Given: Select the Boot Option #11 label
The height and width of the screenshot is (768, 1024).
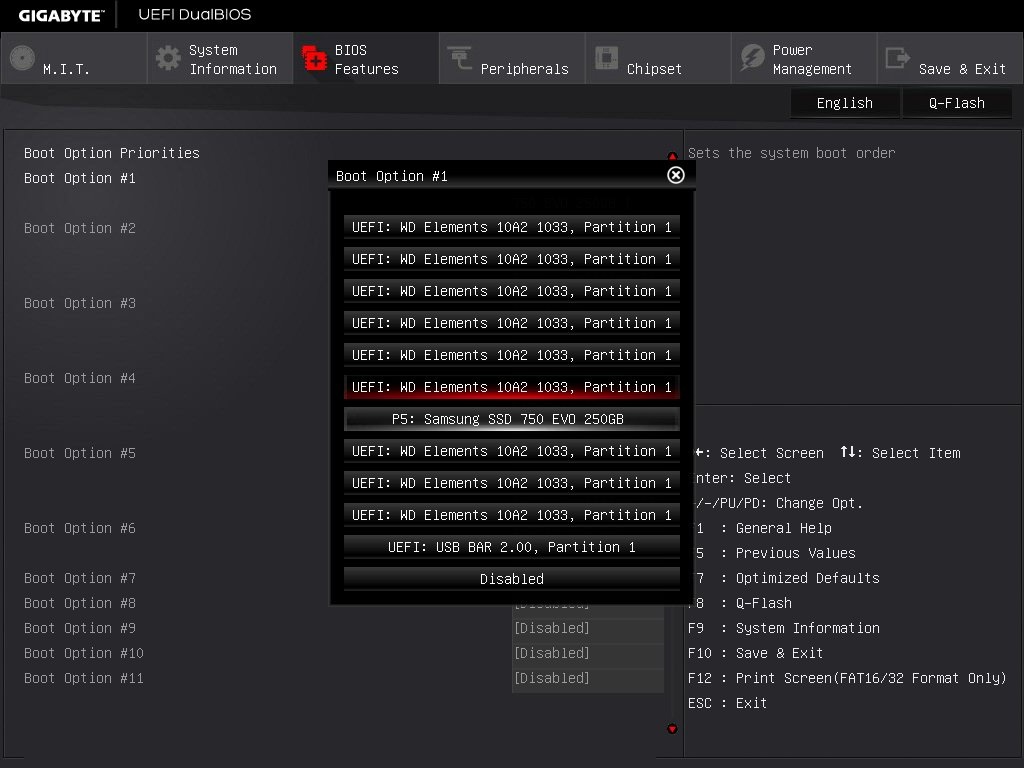Looking at the screenshot, I should 84,679.
